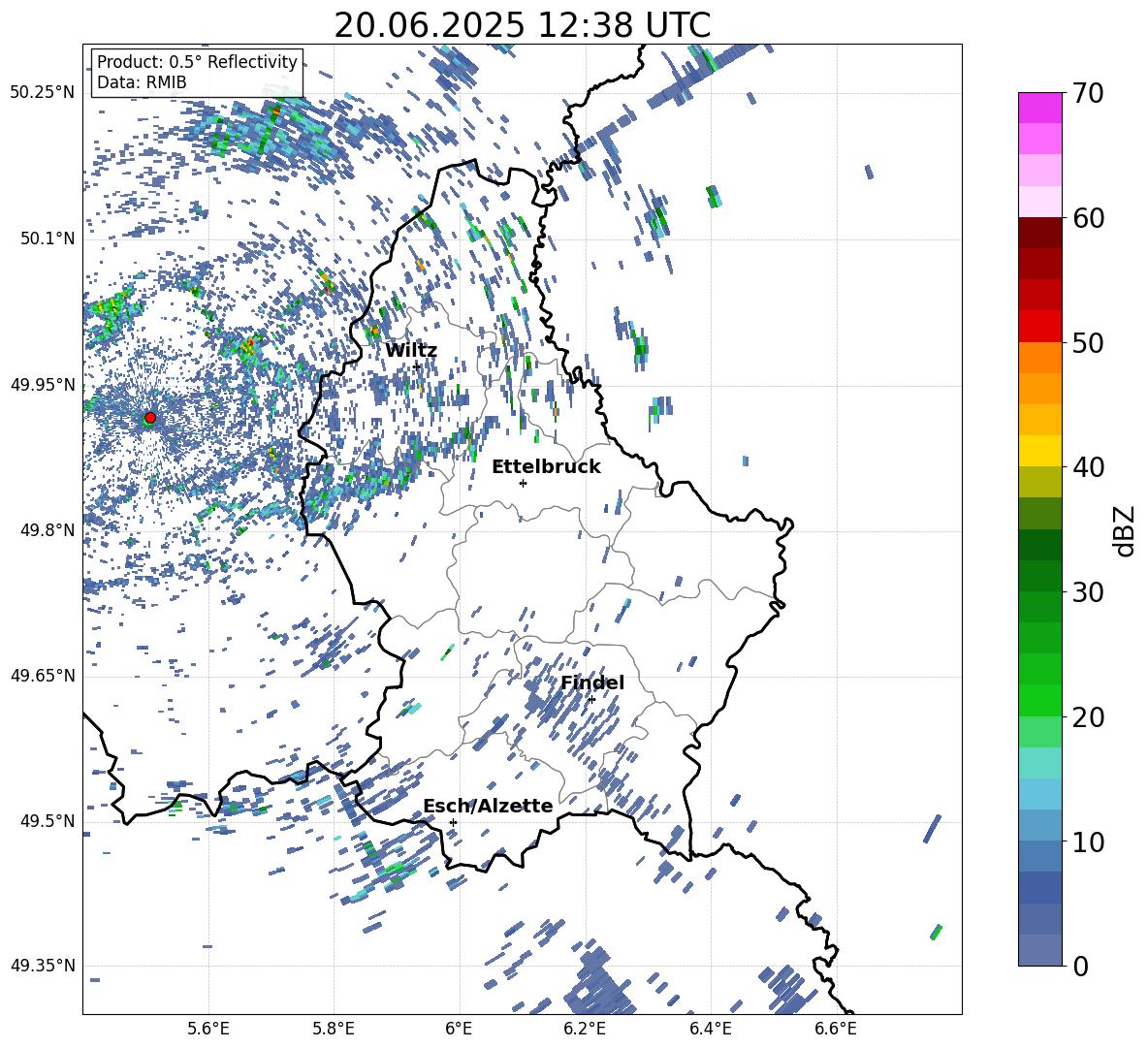The image size is (1148, 1048).
Task: Click the 49.95°N latitude label
Action: 43,385
